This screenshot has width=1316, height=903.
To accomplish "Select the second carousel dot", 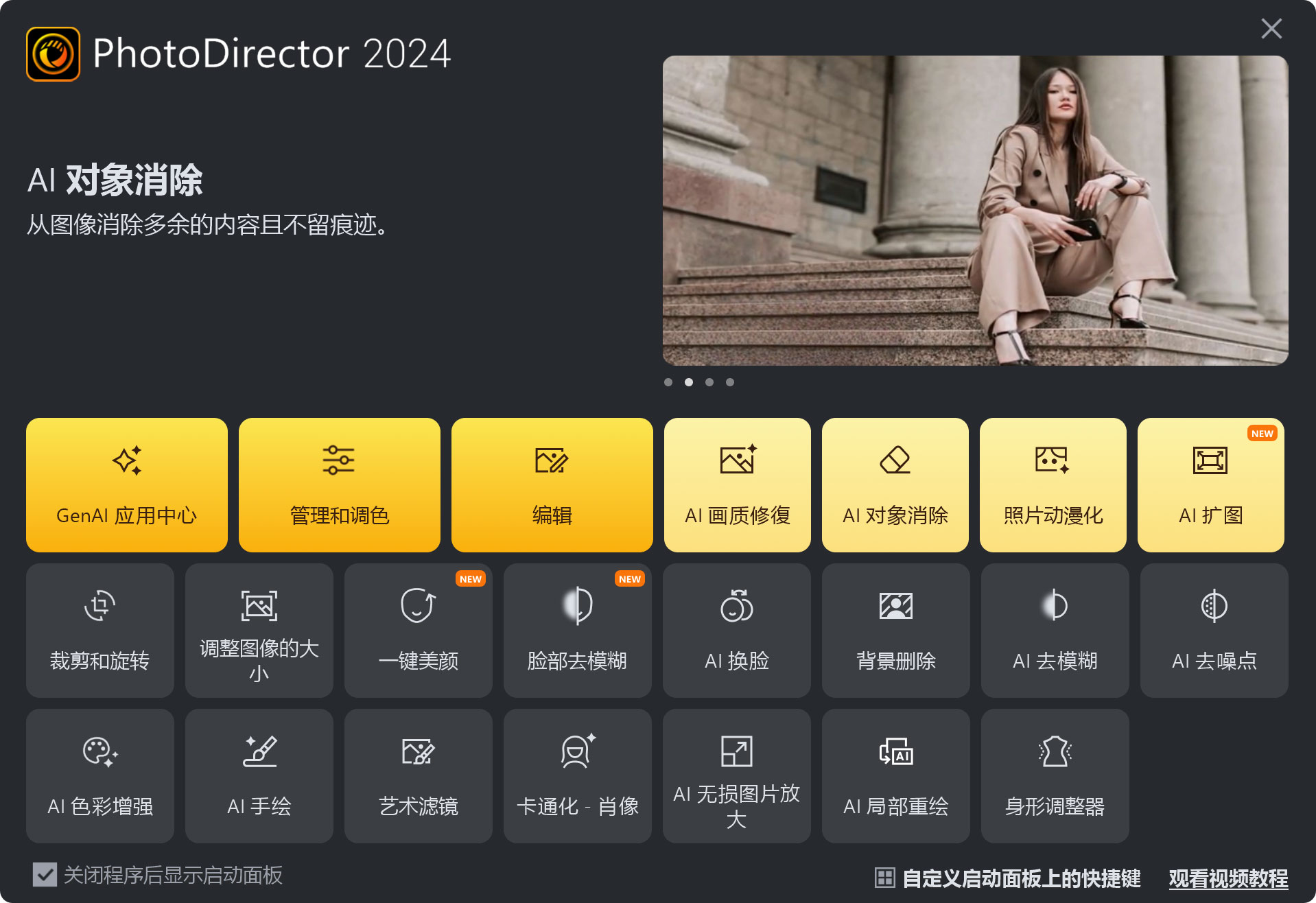I will point(689,382).
